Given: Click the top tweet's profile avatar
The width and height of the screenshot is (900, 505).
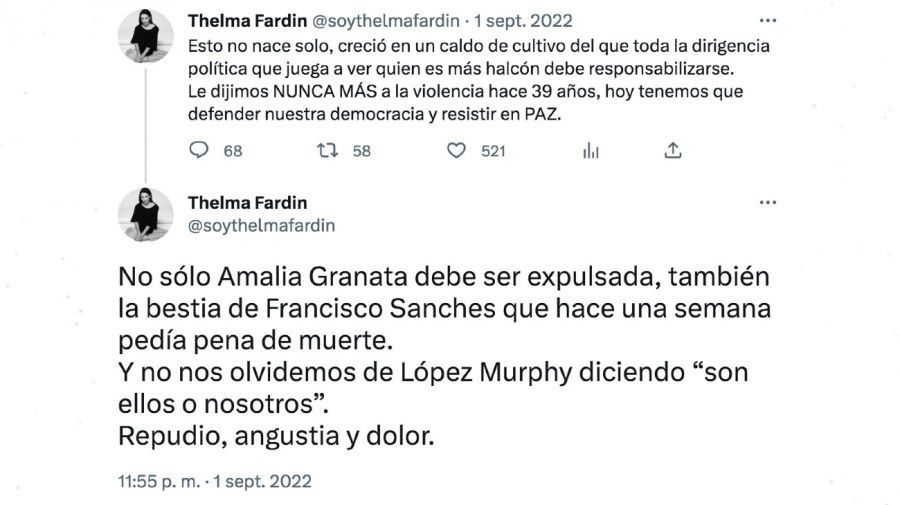Looking at the screenshot, I should [146, 36].
